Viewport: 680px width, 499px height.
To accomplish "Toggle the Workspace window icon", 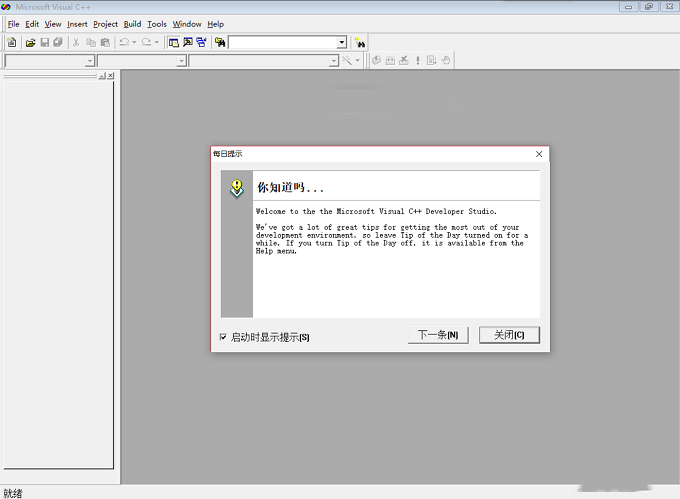I will [x=174, y=42].
